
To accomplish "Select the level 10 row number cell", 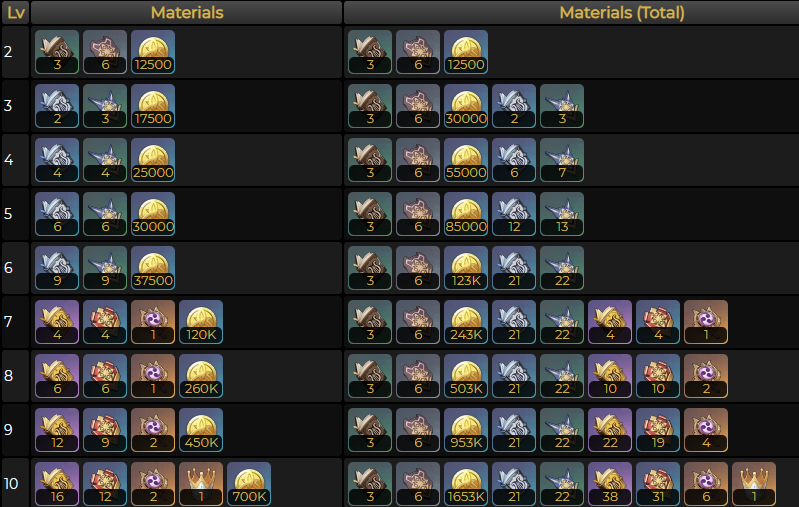I will click(x=15, y=483).
